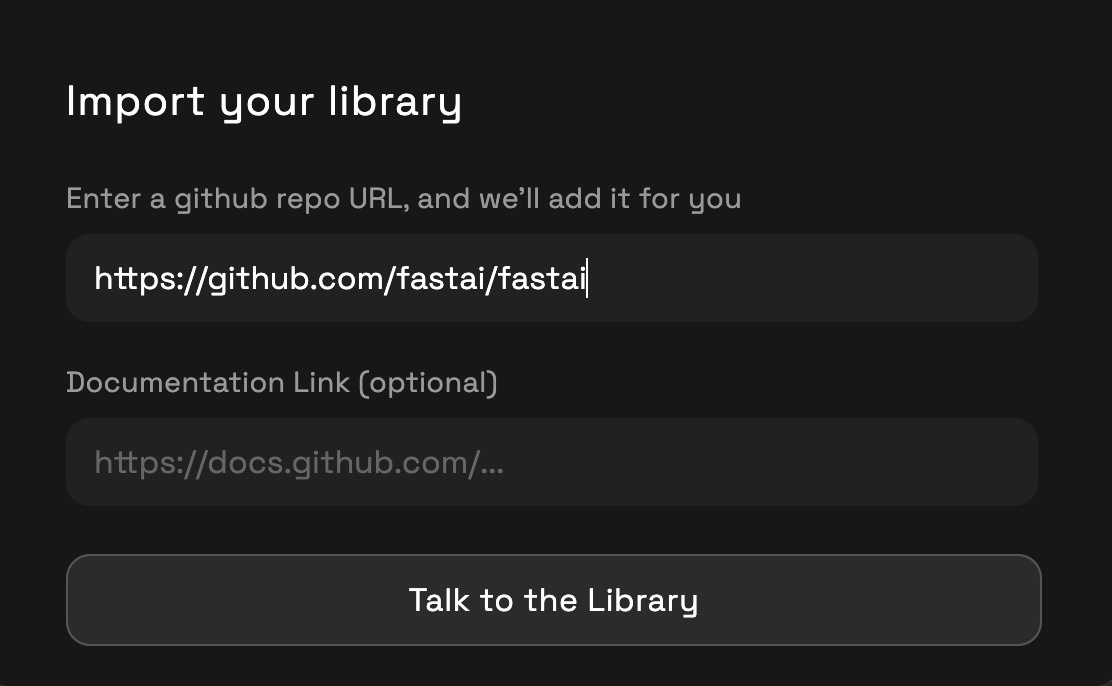This screenshot has width=1112, height=686.
Task: Submit the repo using "Talk to the Library"
Action: click(552, 599)
